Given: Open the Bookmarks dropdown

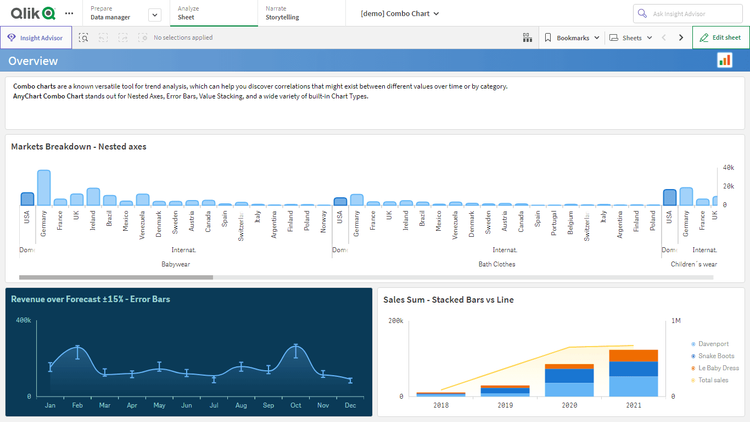Looking at the screenshot, I should point(573,37).
